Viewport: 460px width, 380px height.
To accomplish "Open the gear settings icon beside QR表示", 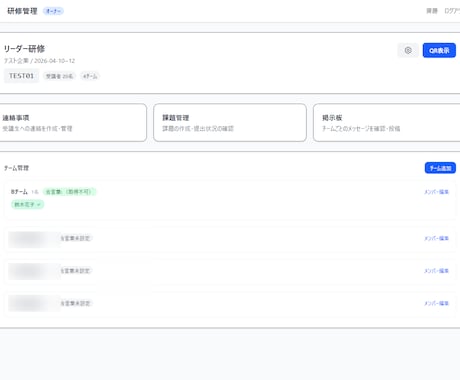I will 408,50.
